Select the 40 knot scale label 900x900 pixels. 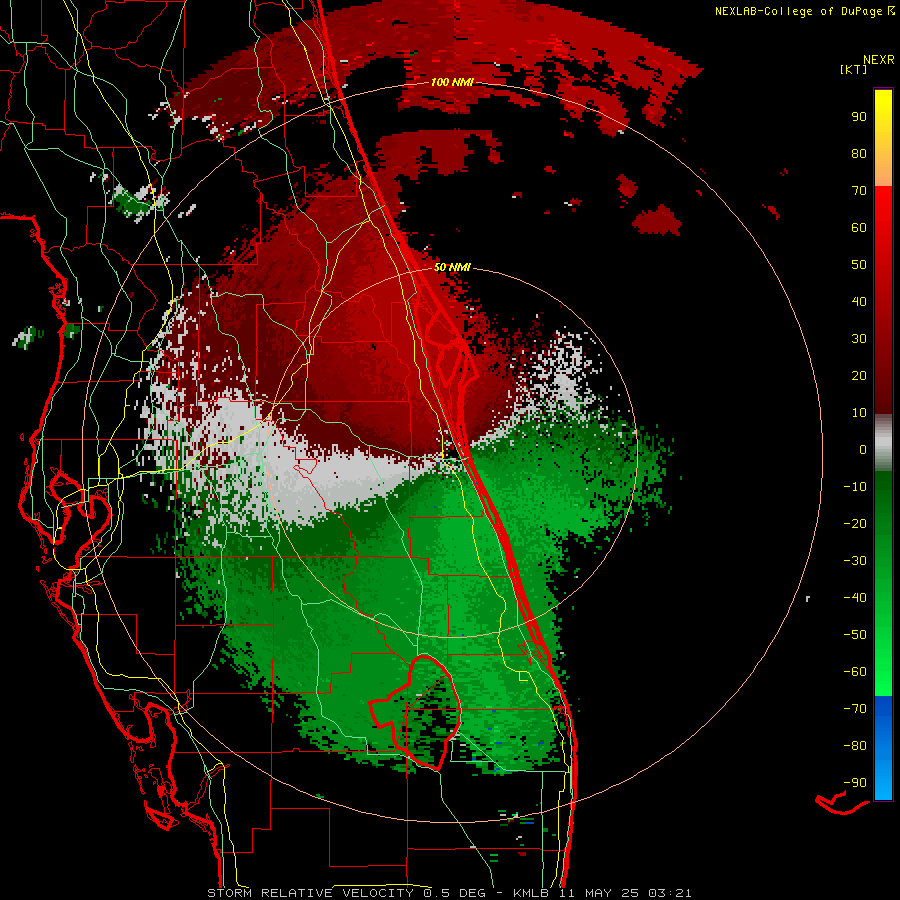[859, 301]
